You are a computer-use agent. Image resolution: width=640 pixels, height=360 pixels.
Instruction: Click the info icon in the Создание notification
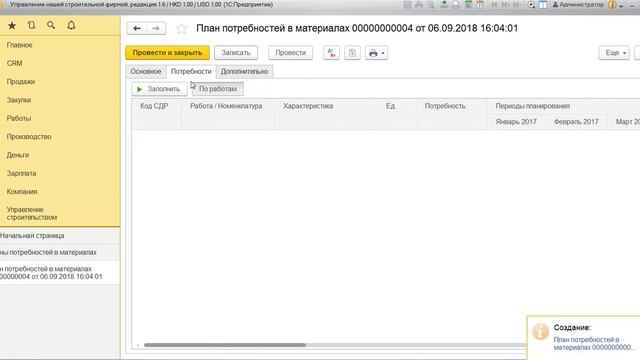[x=540, y=331]
